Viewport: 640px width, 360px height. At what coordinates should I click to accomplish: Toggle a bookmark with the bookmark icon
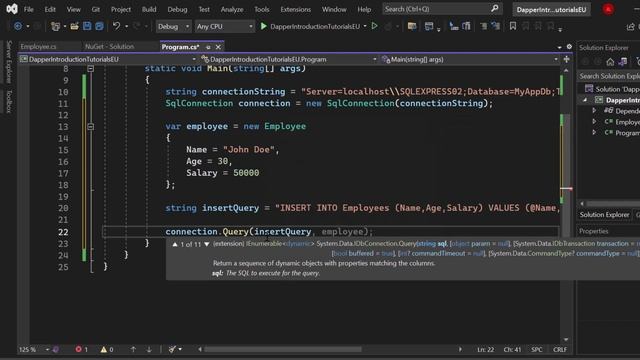513,26
